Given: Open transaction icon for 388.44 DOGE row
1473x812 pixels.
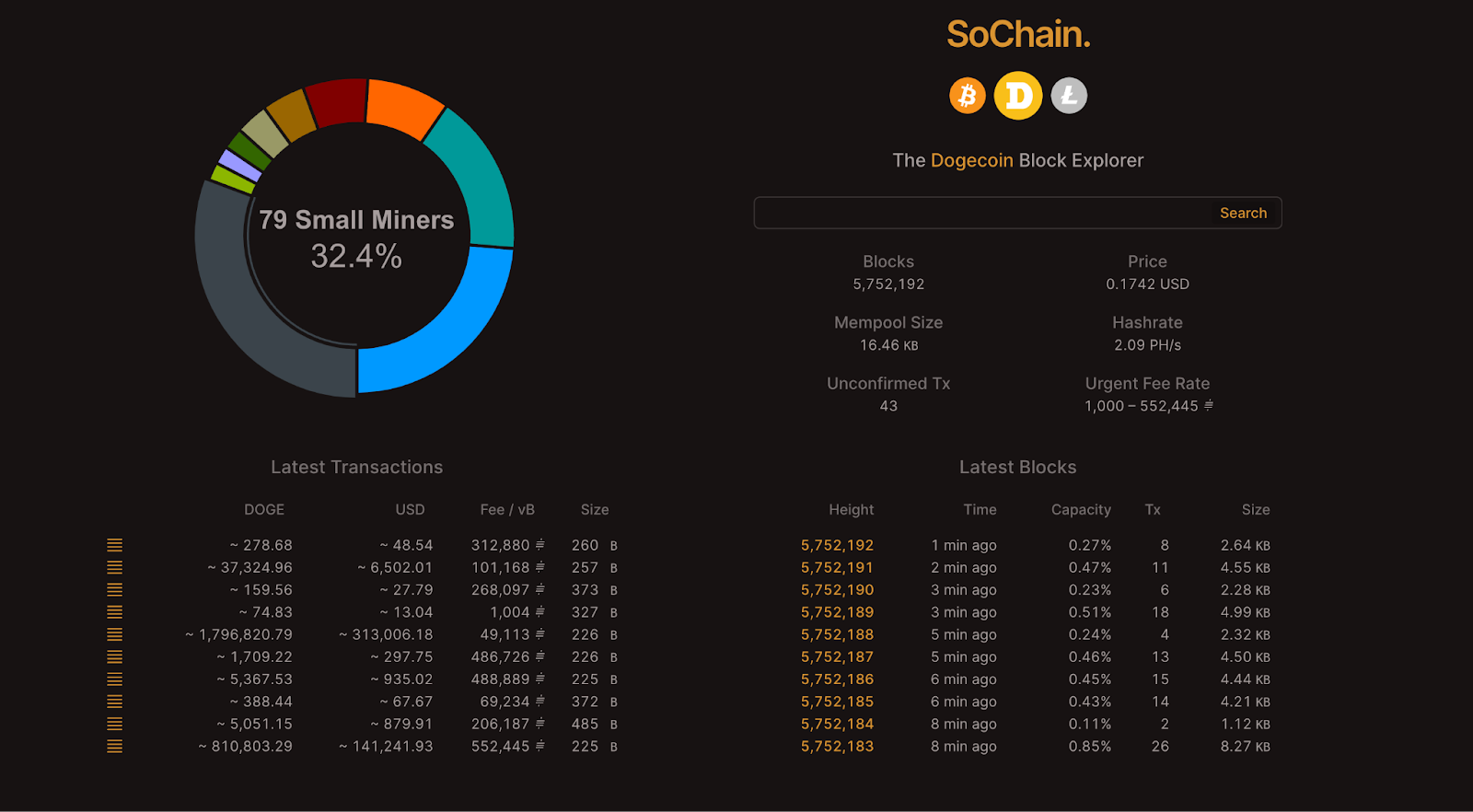Looking at the screenshot, I should 114,702.
